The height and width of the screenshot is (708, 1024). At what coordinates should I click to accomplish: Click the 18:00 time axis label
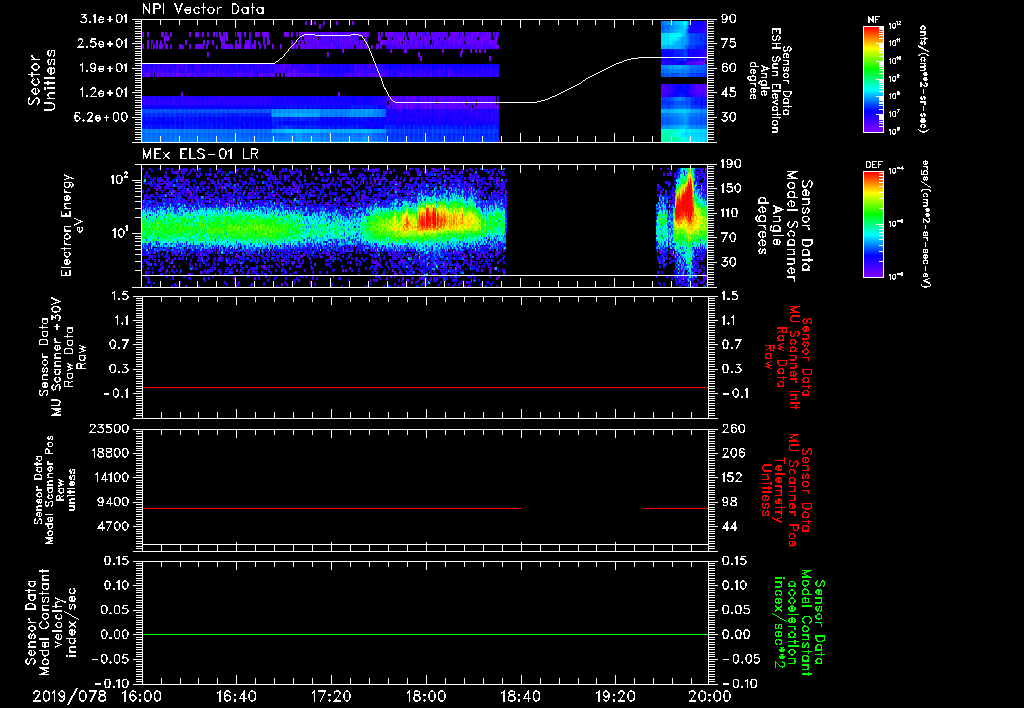coord(426,696)
